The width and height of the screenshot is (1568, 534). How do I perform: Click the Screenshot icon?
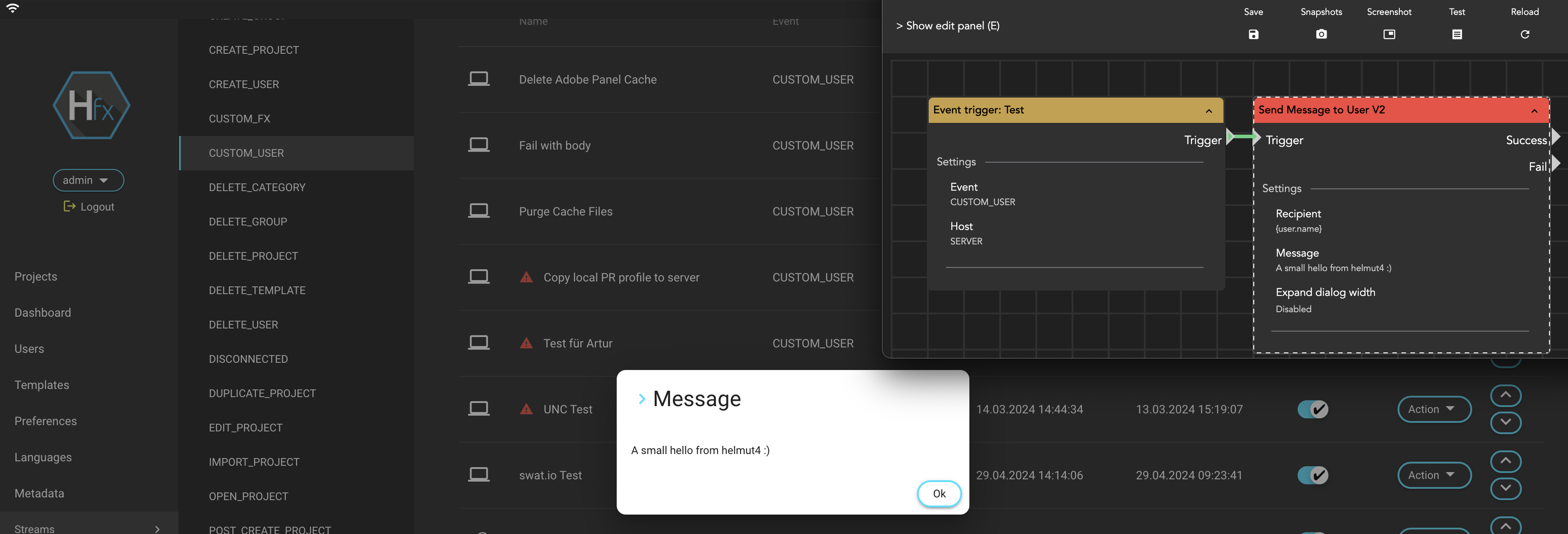(x=1389, y=35)
